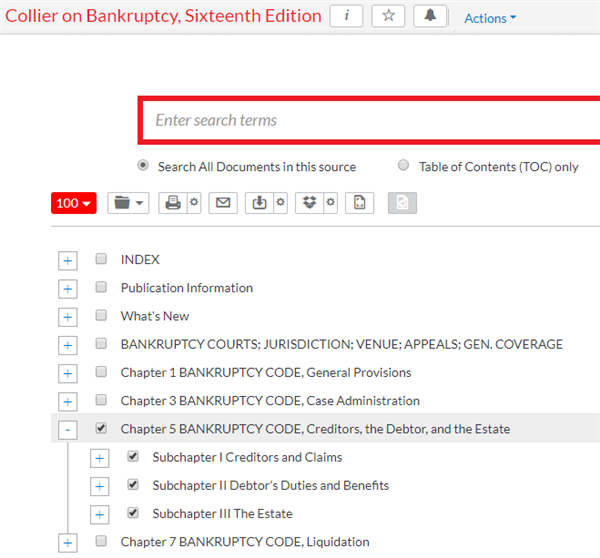Select Search All Documents in this source
Image resolution: width=600 pixels, height=558 pixels.
click(143, 165)
